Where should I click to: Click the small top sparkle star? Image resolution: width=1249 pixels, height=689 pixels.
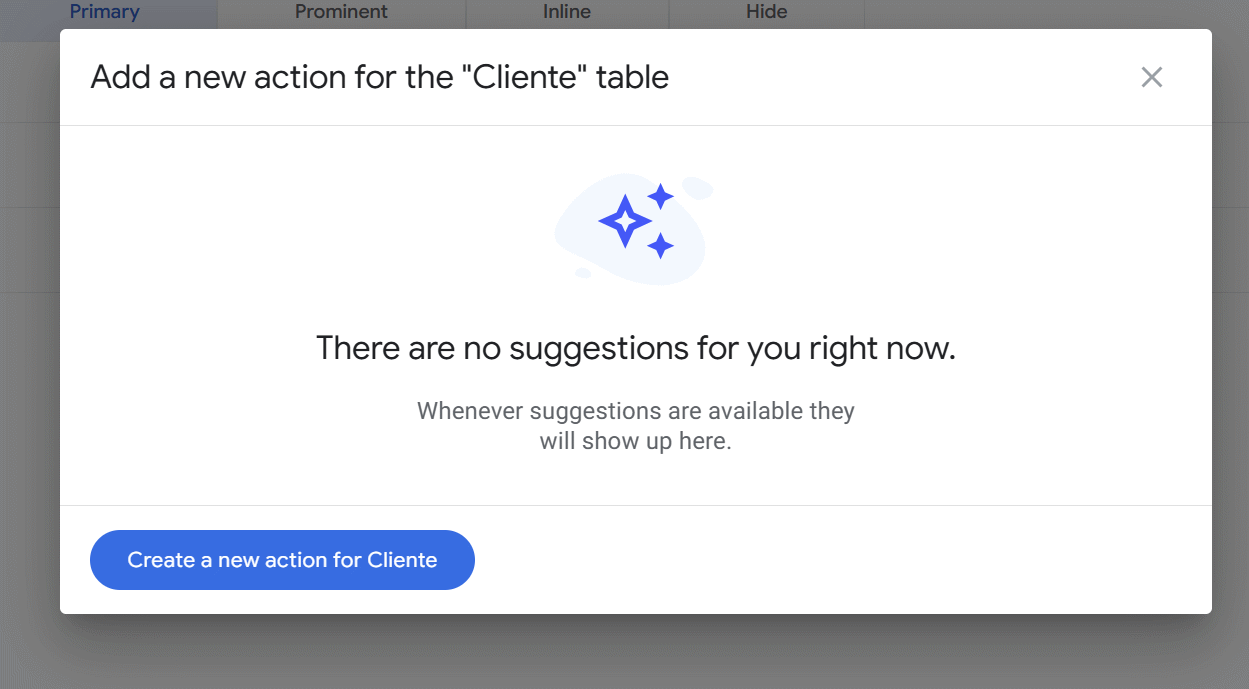(x=660, y=196)
